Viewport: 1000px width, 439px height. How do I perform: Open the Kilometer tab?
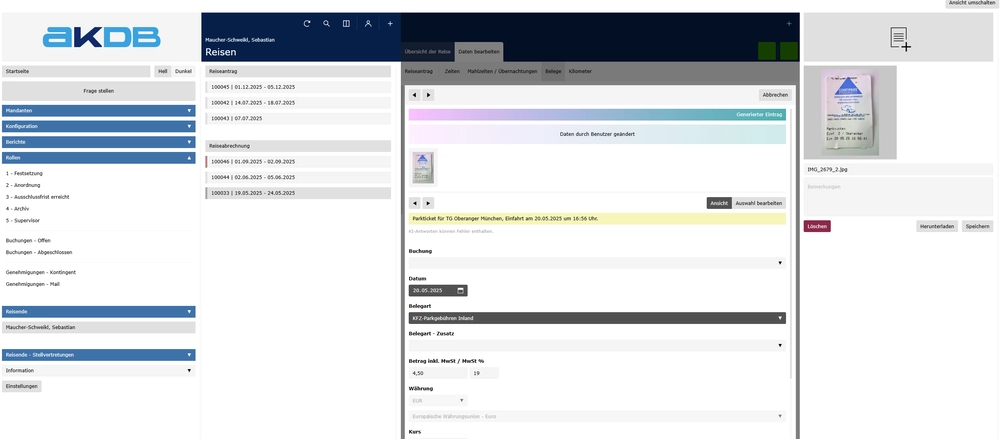580,71
